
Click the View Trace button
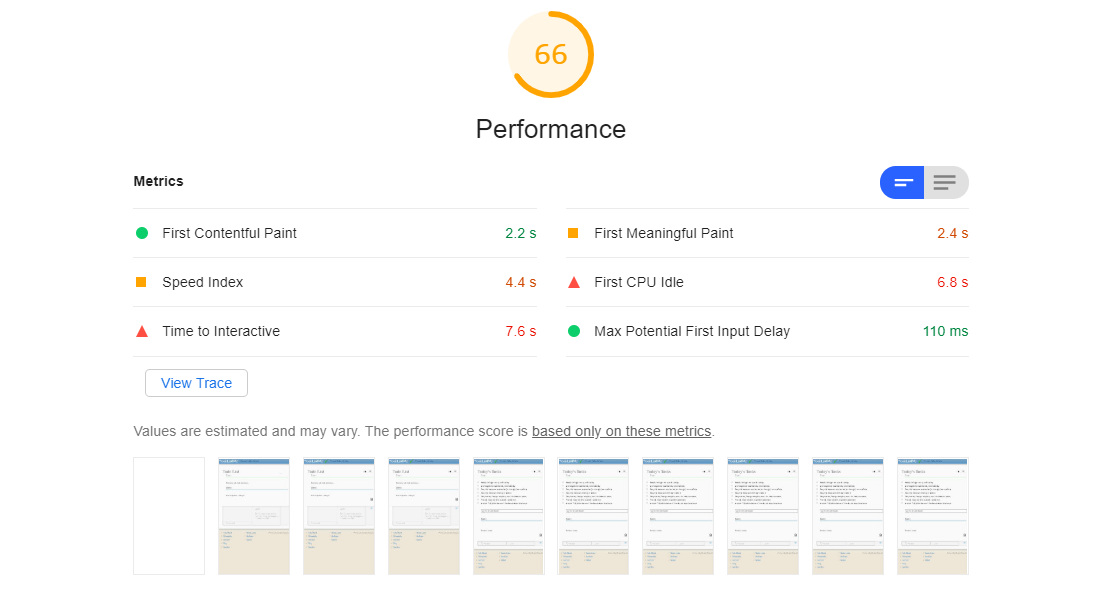[x=196, y=383]
